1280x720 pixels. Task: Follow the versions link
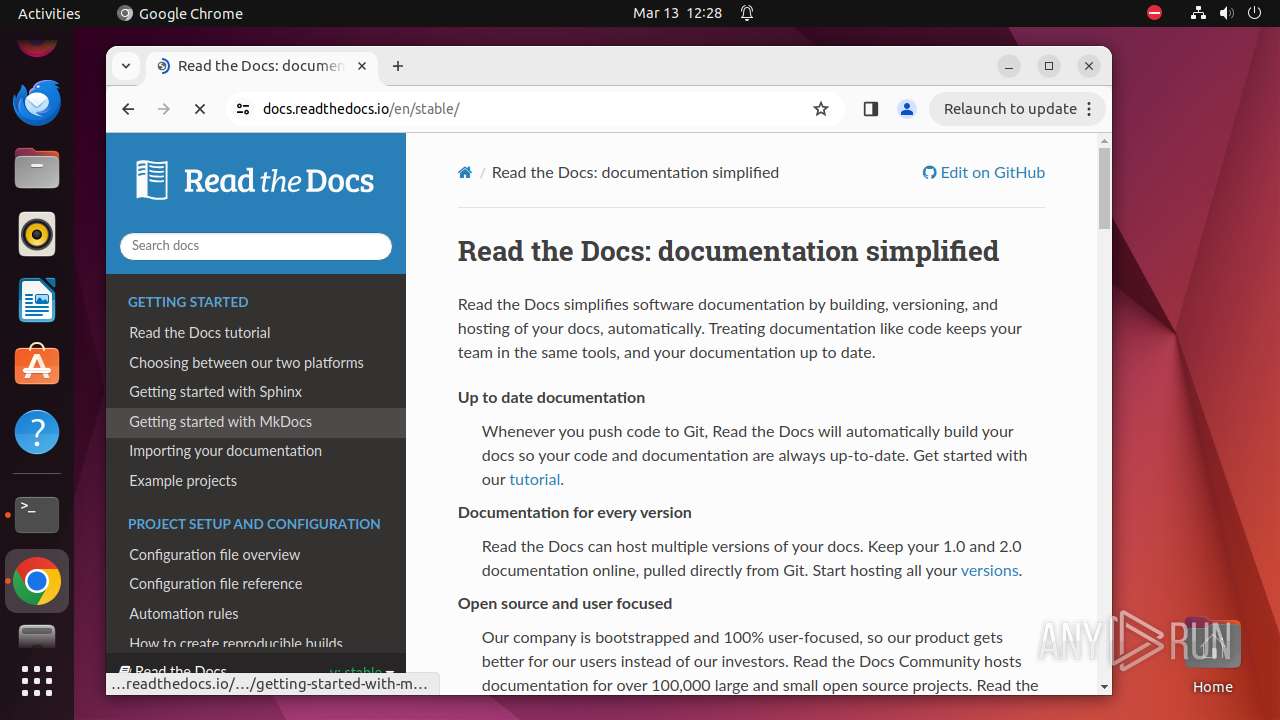tap(989, 571)
